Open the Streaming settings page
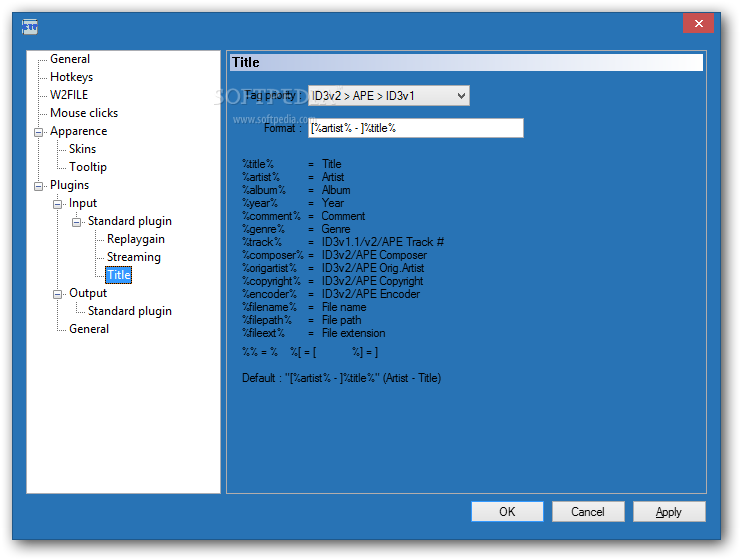The image size is (741, 560). click(x=134, y=257)
